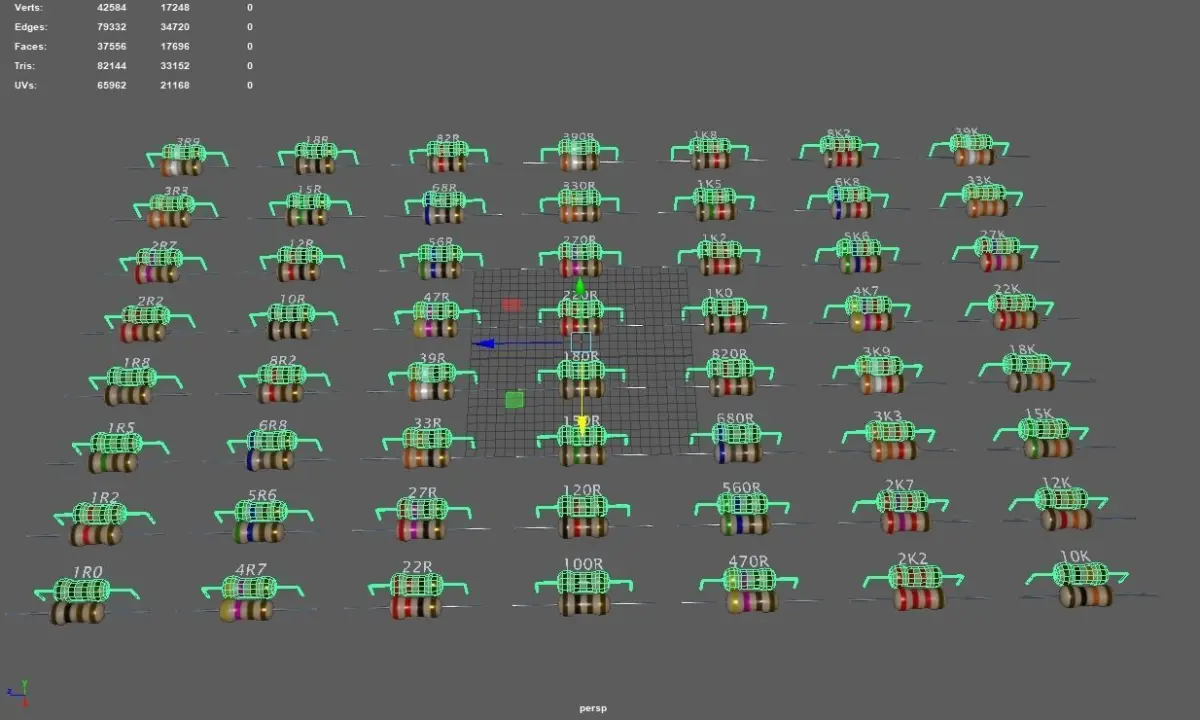
Task: Select the 56R resistor object
Action: point(440,262)
